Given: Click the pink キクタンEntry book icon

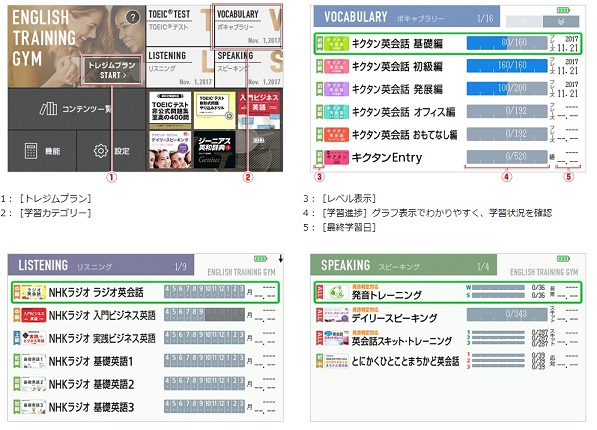Looking at the screenshot, I should (x=336, y=157).
